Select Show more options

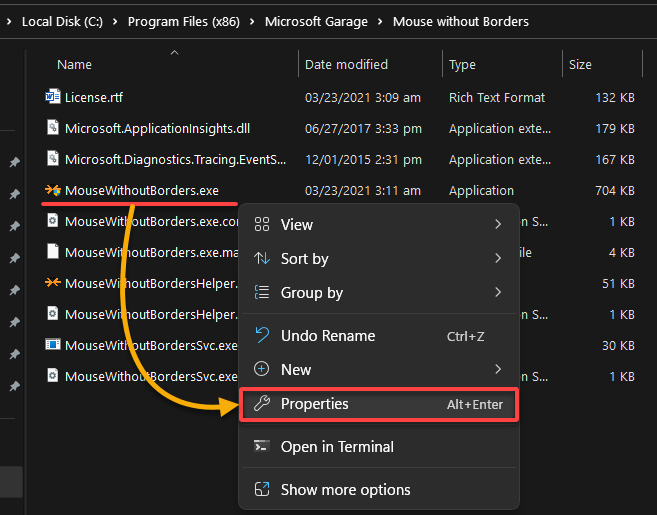[x=379, y=489]
